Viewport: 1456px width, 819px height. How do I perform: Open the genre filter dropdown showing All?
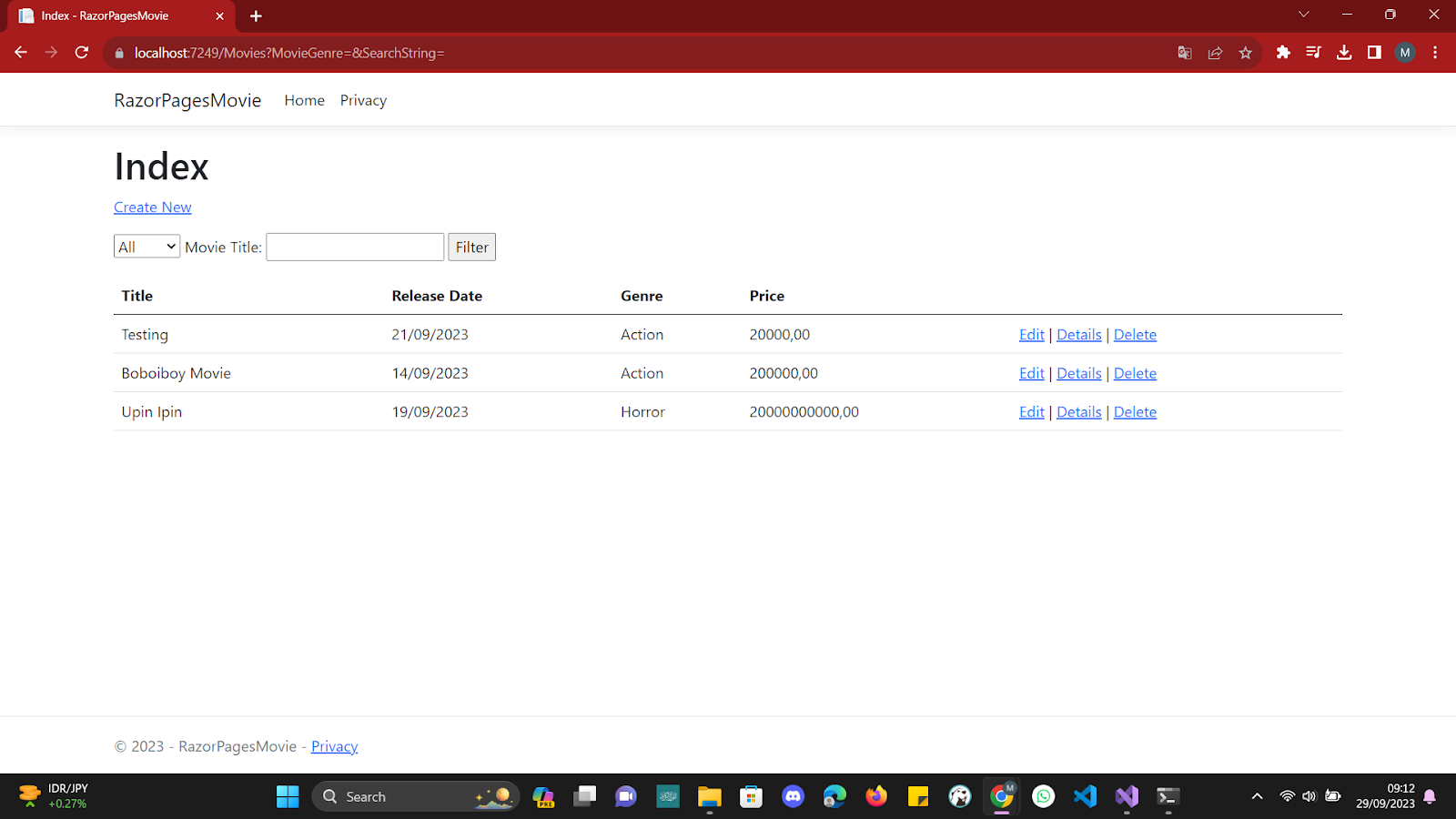[146, 246]
